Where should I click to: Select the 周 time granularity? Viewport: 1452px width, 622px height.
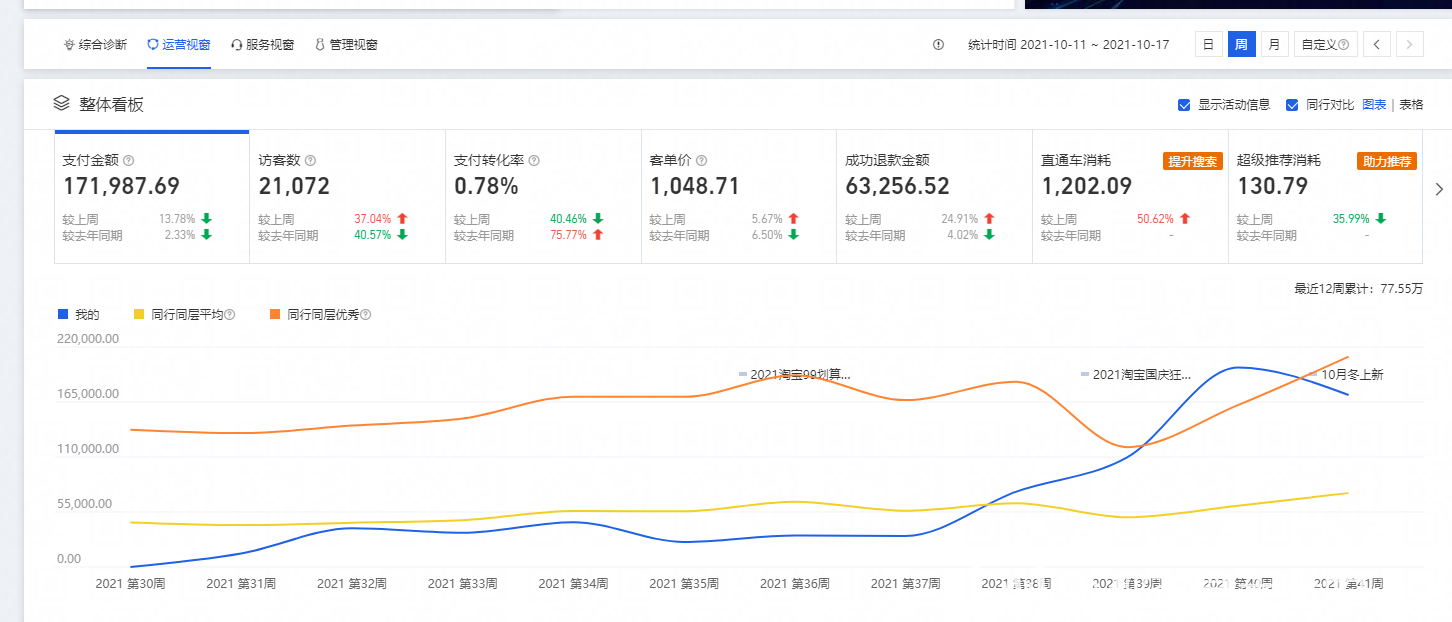click(x=1241, y=44)
